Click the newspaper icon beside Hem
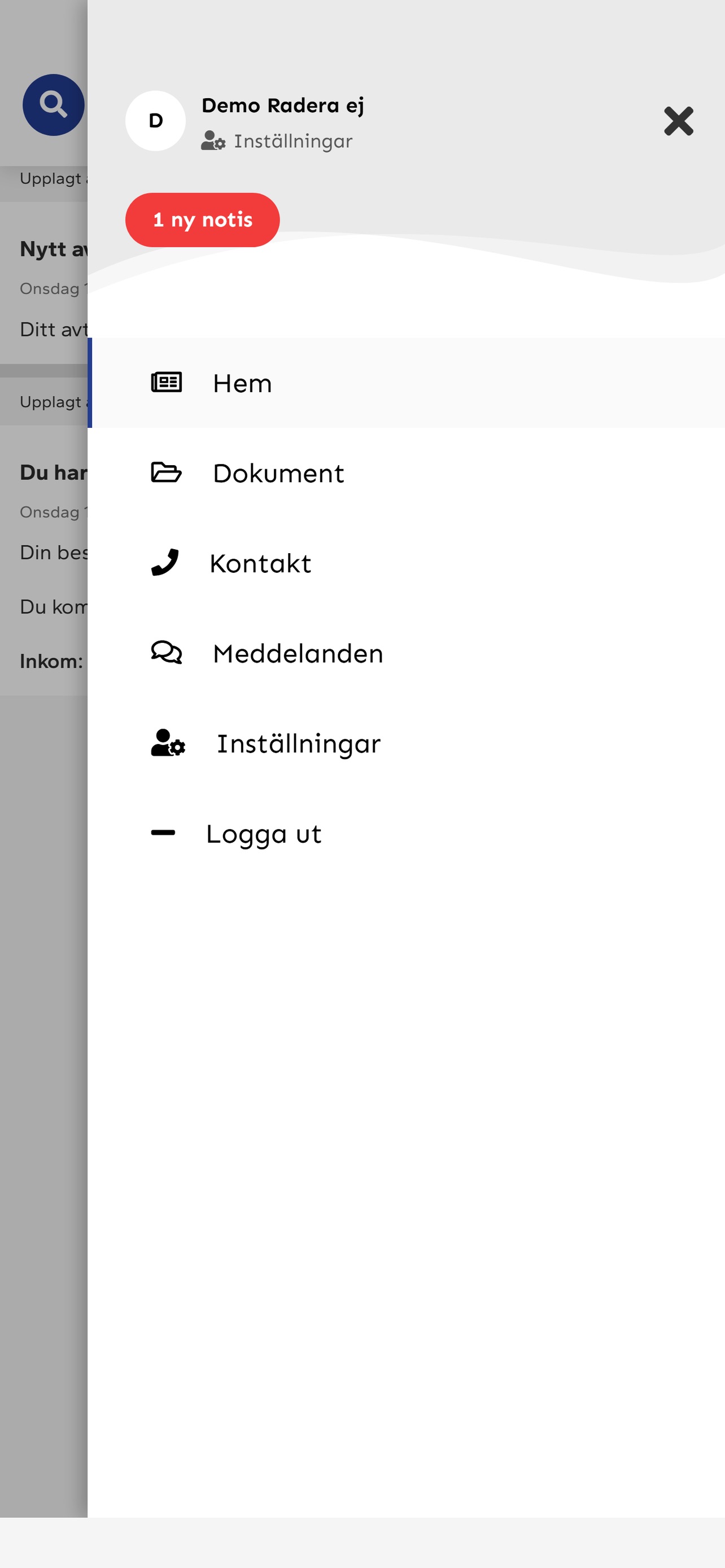725x1568 pixels. [x=166, y=382]
